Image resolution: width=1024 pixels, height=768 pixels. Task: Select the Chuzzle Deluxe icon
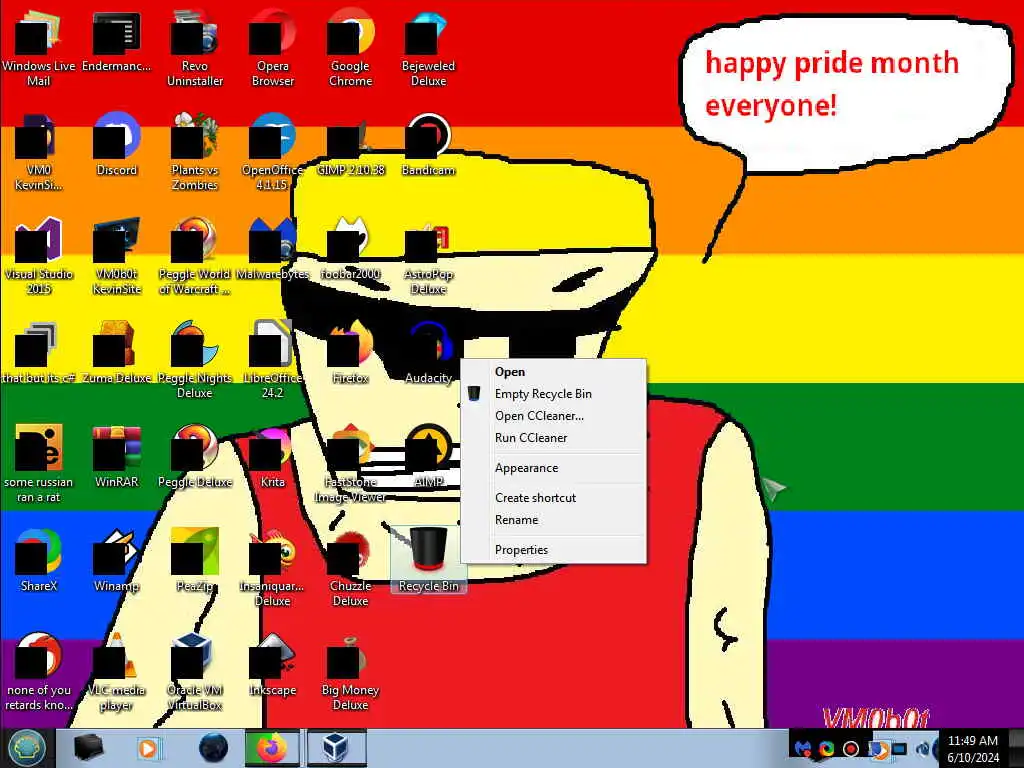[x=351, y=567]
